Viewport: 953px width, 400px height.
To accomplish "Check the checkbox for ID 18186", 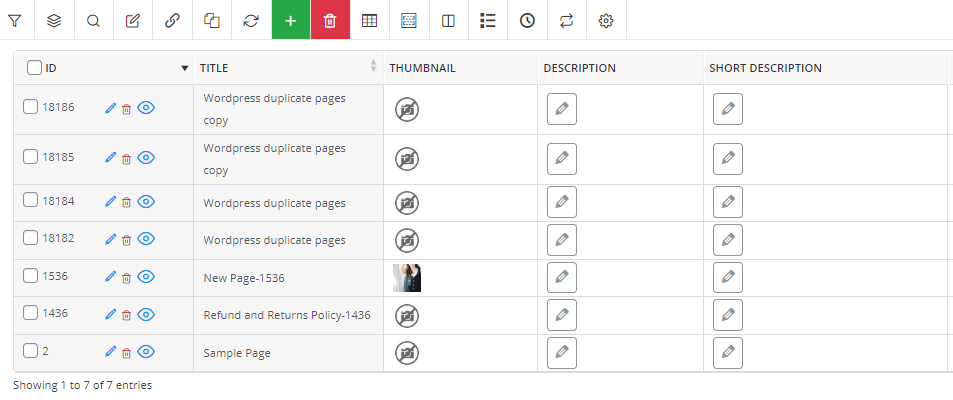I will point(30,107).
